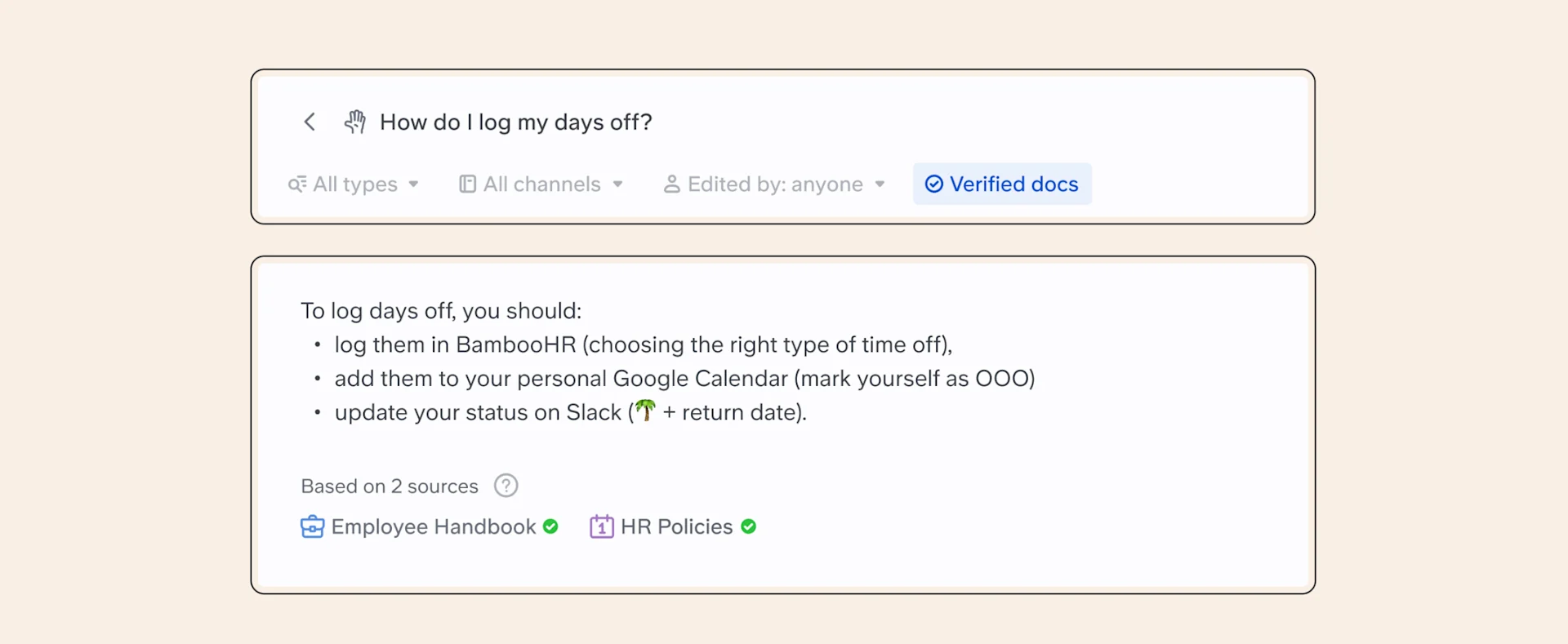Open the HR Policies source
Viewport: 1568px width, 644px height.
point(676,526)
